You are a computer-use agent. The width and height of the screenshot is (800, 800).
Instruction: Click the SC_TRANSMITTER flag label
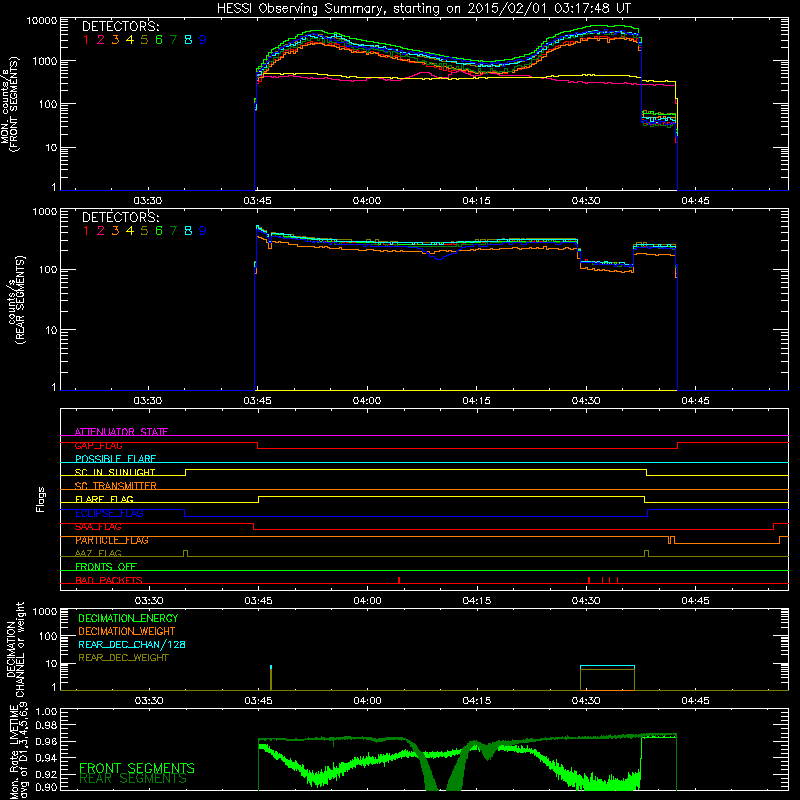(x=115, y=485)
